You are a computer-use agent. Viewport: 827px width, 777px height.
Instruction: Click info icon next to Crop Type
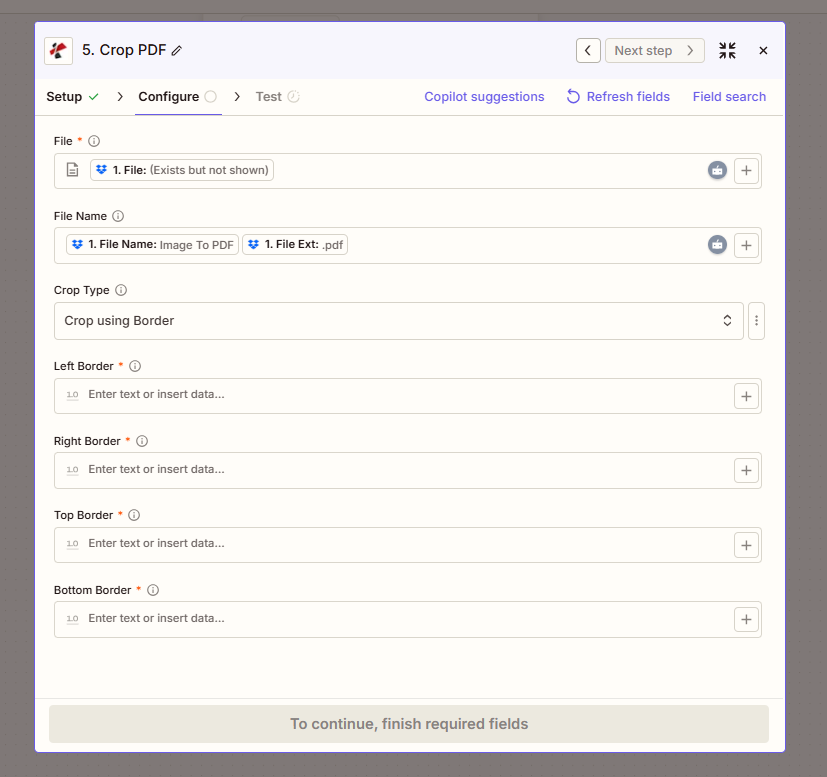[121, 291]
